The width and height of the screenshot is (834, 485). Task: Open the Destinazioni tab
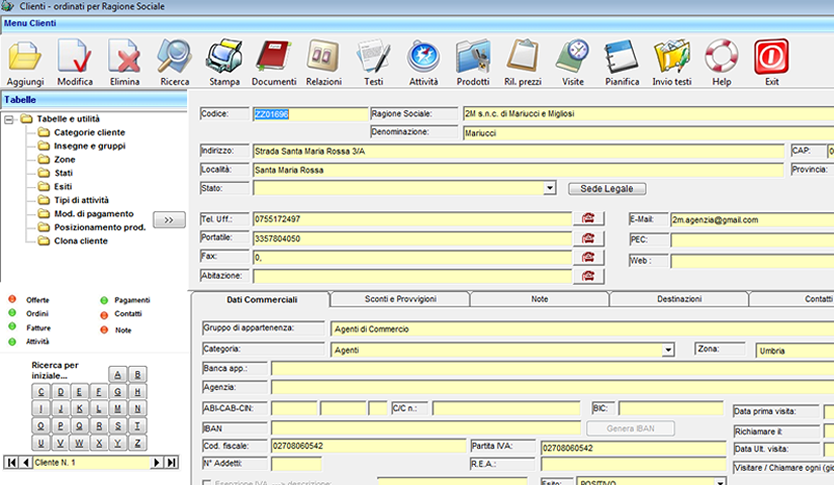point(679,299)
